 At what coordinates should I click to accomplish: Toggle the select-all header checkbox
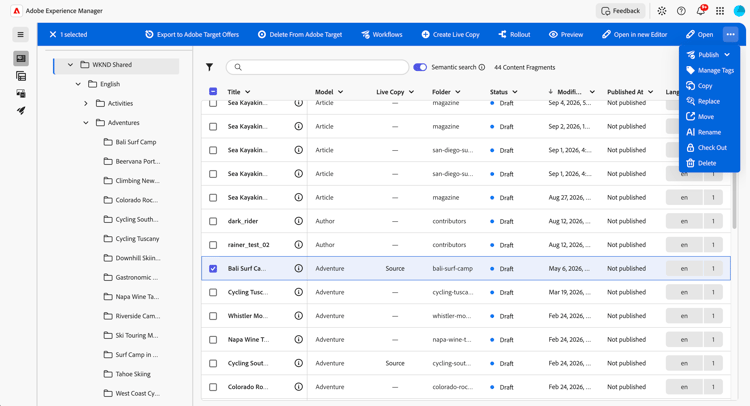[213, 92]
